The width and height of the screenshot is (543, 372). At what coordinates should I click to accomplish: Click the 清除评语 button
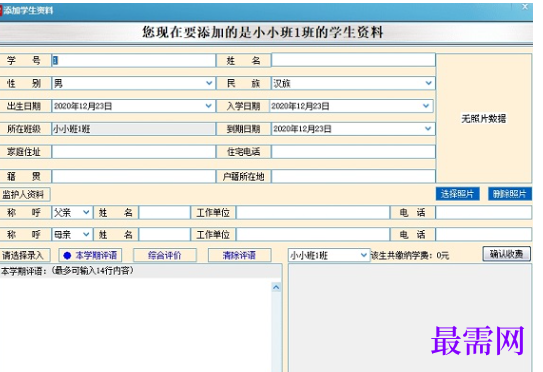coord(239,255)
